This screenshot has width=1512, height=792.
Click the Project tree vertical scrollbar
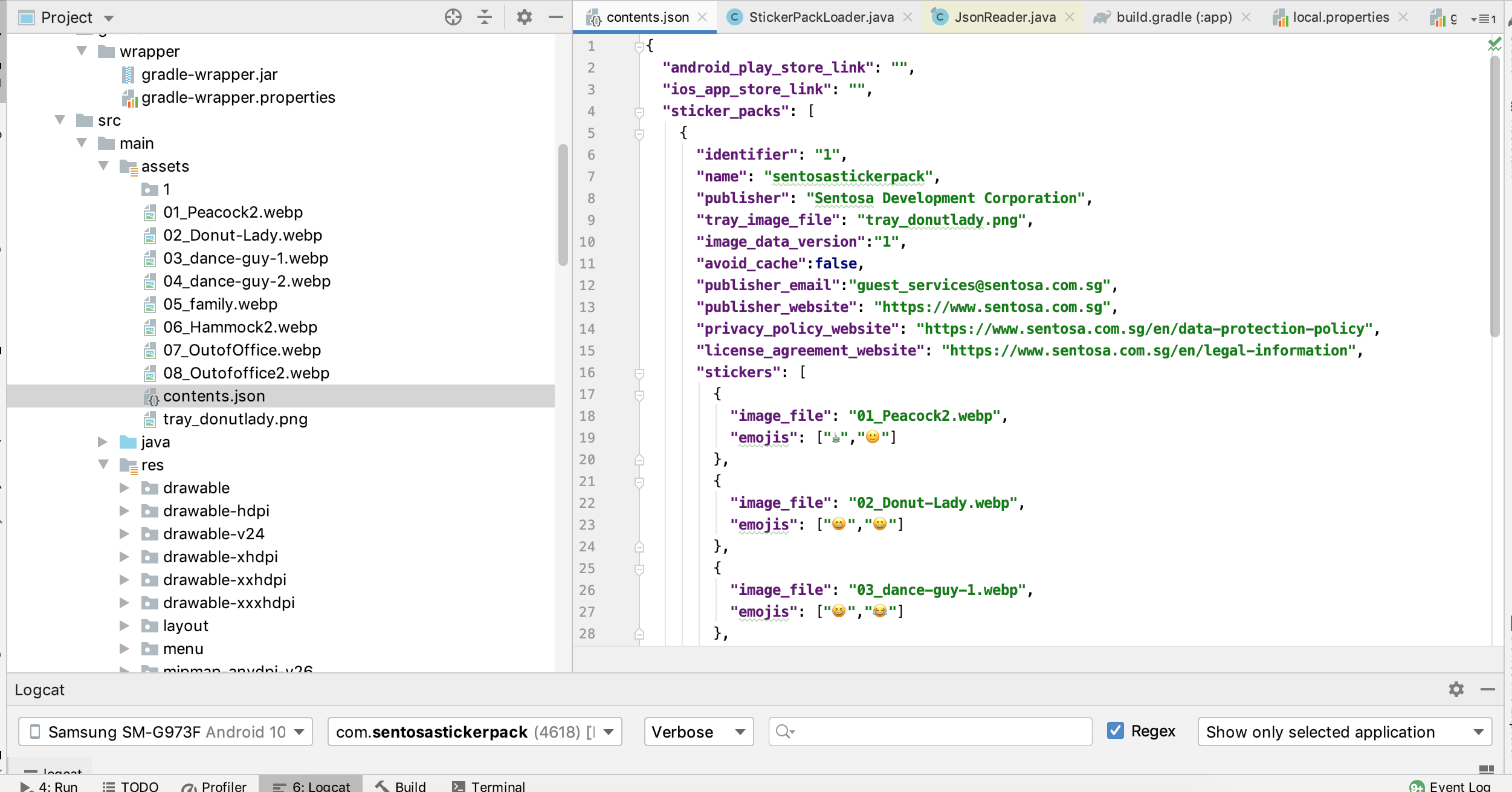[563, 204]
